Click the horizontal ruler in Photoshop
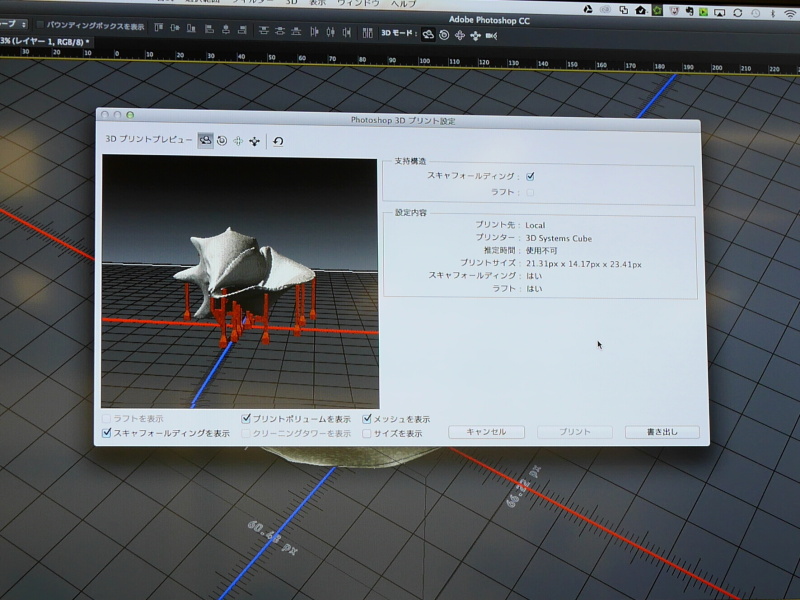Screen dimensions: 800x600 tap(400, 59)
